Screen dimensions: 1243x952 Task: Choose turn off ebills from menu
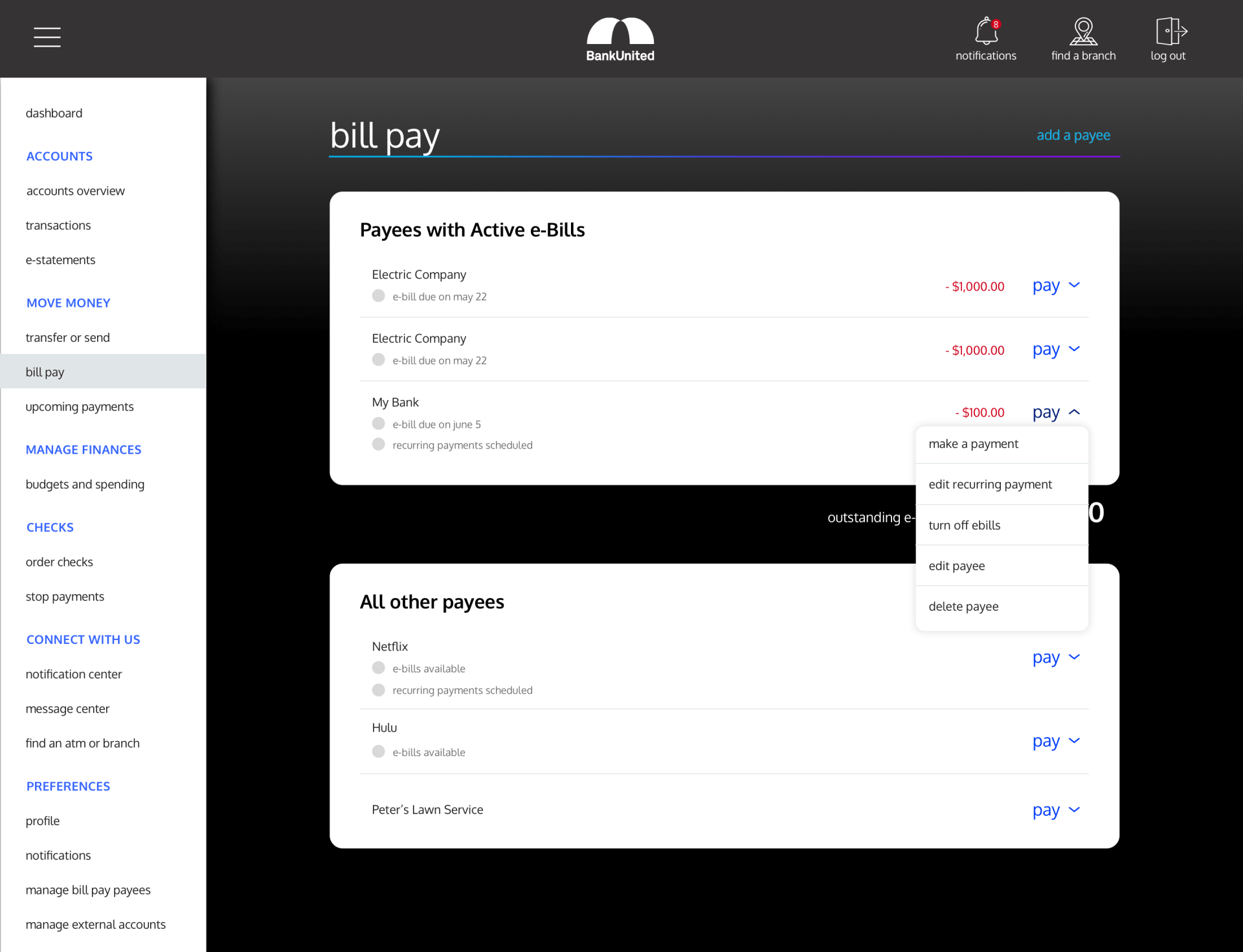pyautogui.click(x=964, y=526)
